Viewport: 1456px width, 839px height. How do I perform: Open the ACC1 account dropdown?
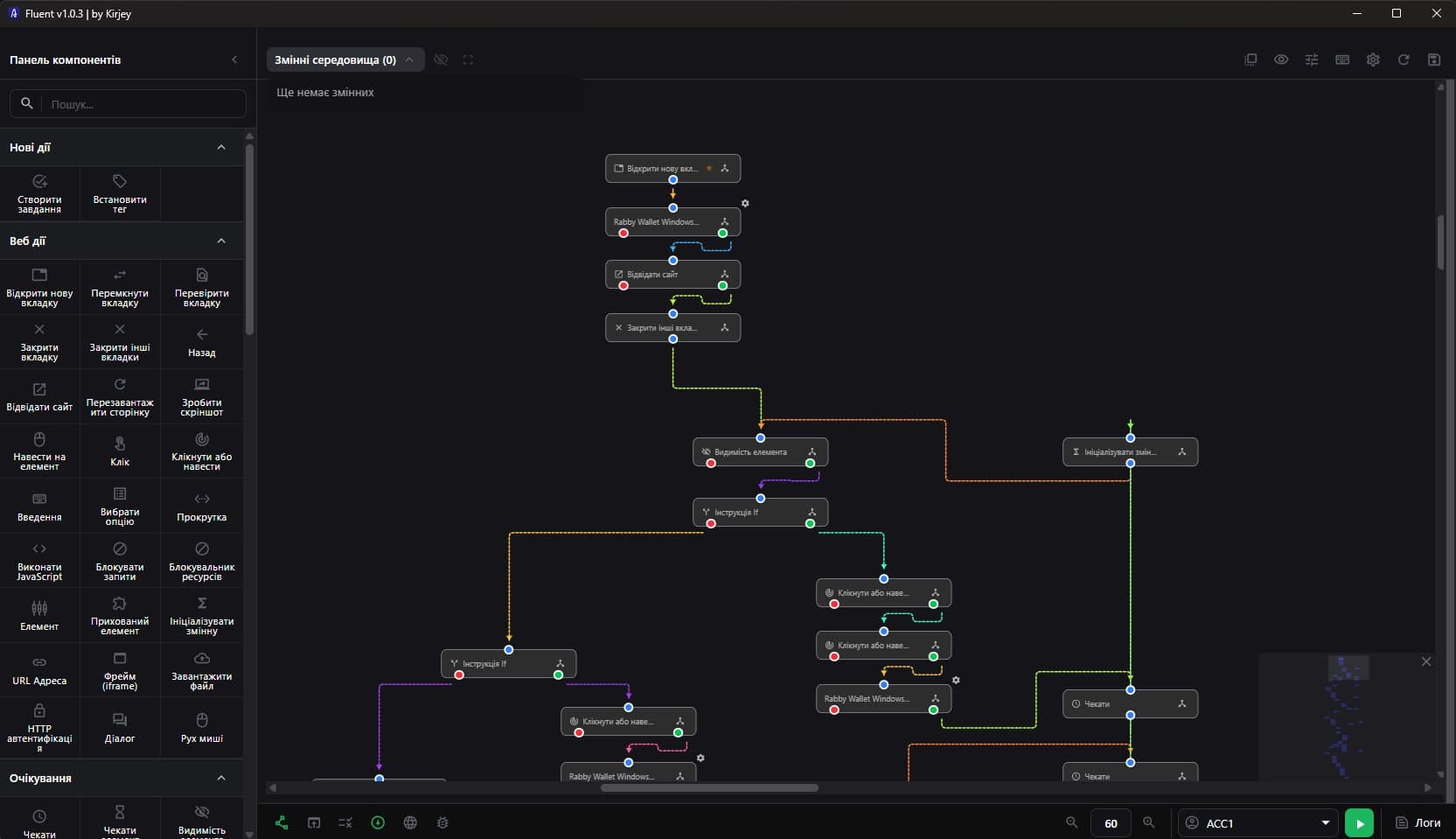1258,823
